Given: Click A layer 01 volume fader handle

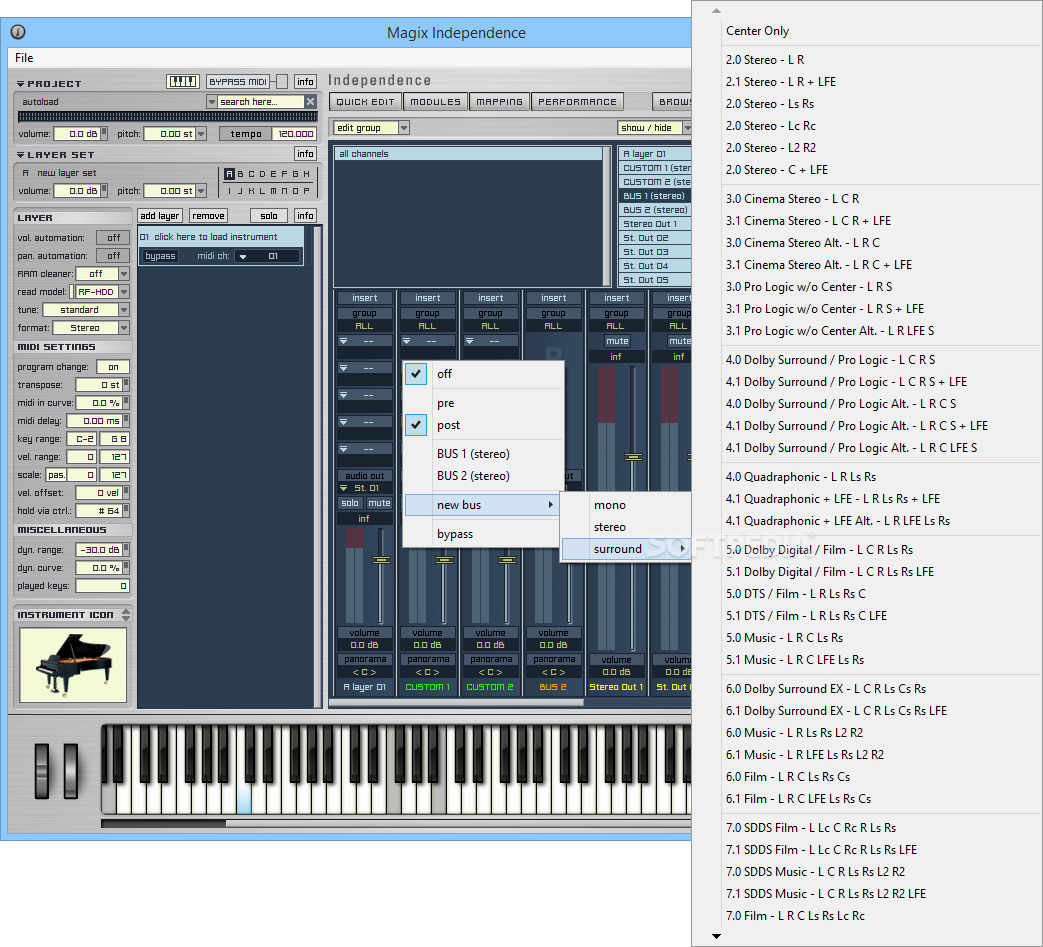Looking at the screenshot, I should pyautogui.click(x=380, y=560).
